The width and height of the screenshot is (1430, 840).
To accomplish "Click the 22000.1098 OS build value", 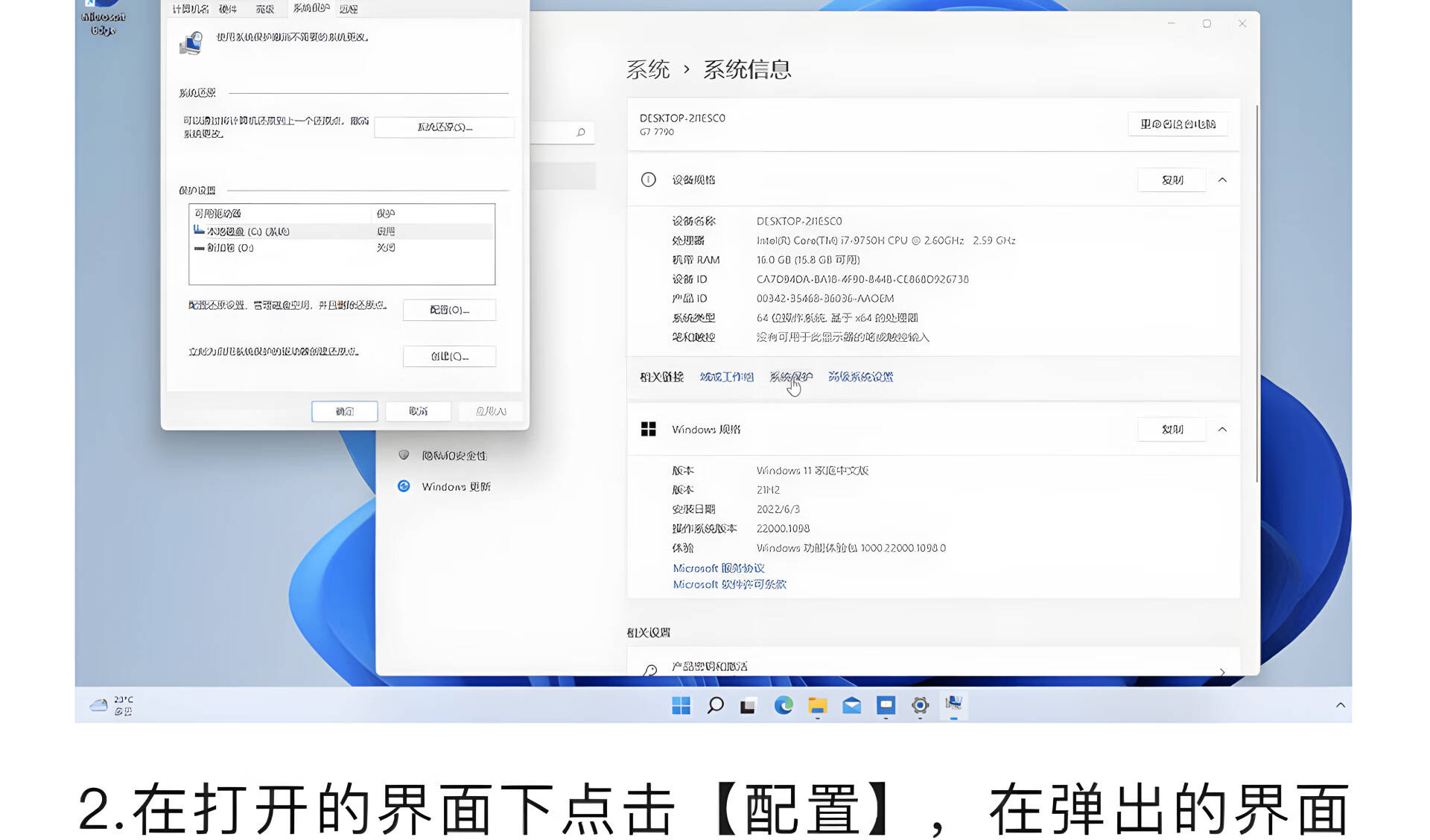I will click(783, 529).
